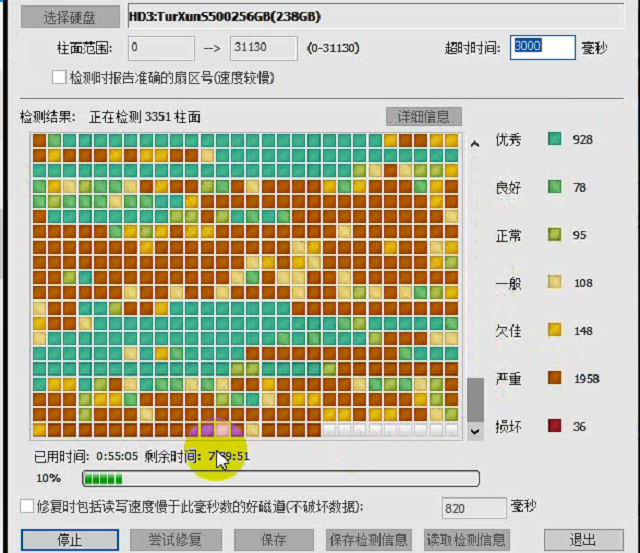Click the 选择硬盘 (select disk) button
This screenshot has width=640, height=553.
pyautogui.click(x=70, y=17)
